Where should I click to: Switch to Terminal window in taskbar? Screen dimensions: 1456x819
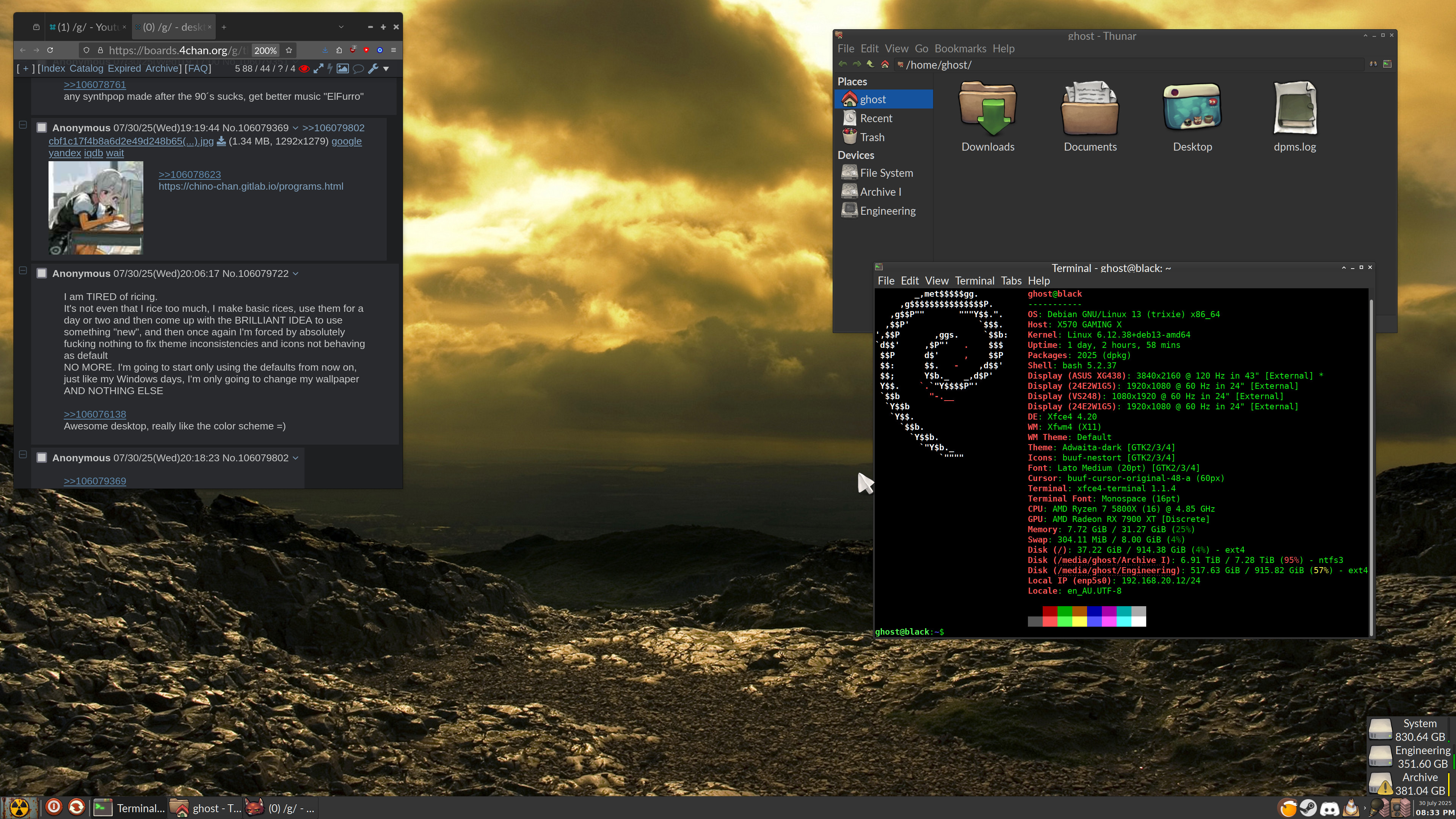click(x=129, y=808)
